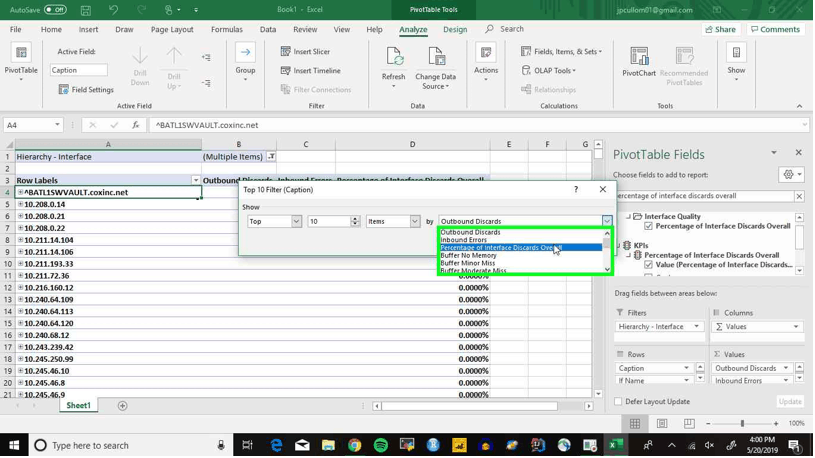This screenshot has width=815, height=458.
Task: Select Inbound Errors in the list
Action: (464, 240)
